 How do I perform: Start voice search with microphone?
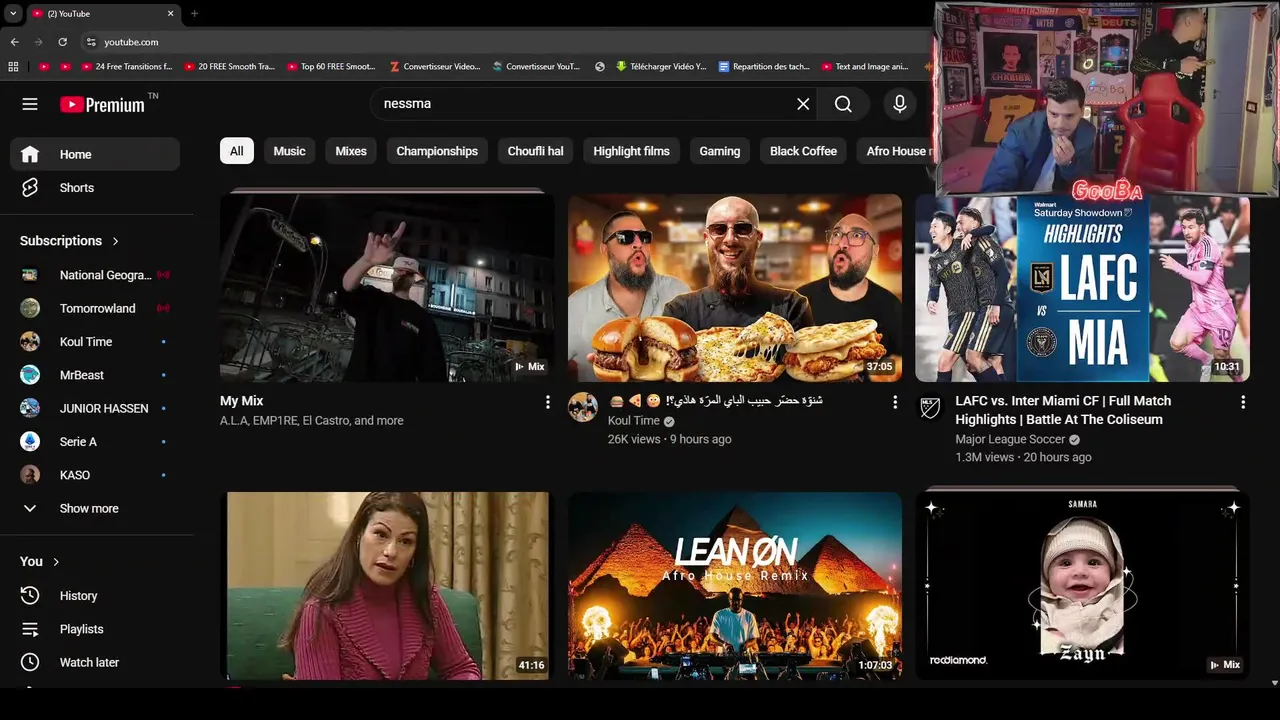pyautogui.click(x=900, y=104)
